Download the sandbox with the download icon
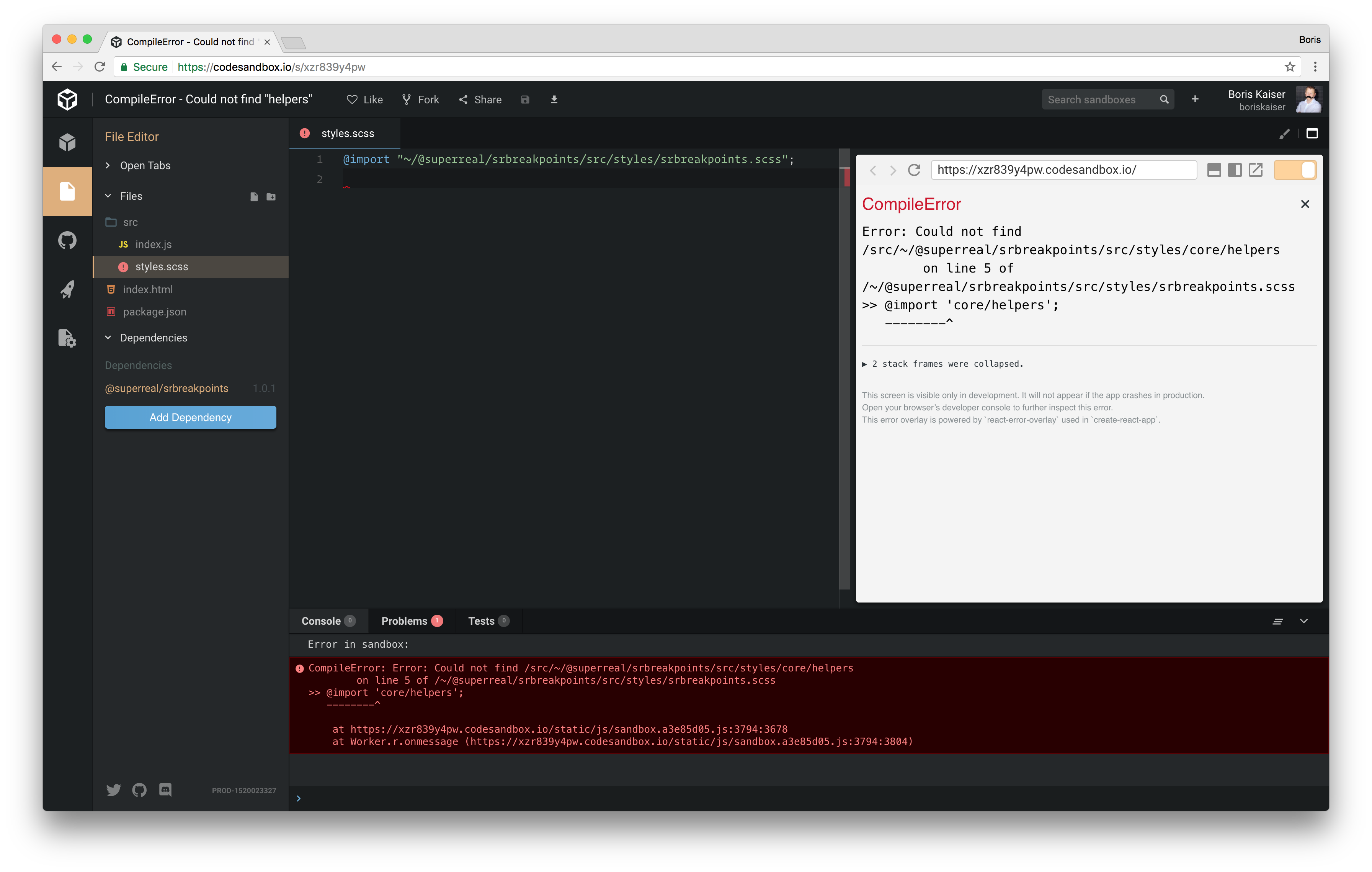This screenshot has height=872, width=1372. coord(554,100)
